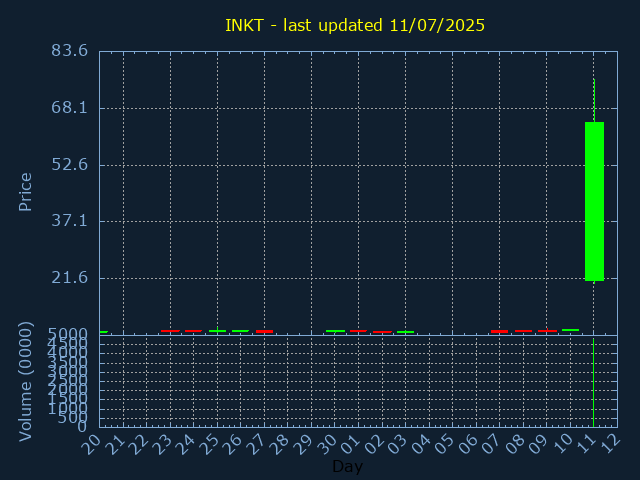The image size is (640, 480).
Task: Click the green candlestick on day 30
Action: pyautogui.click(x=335, y=331)
